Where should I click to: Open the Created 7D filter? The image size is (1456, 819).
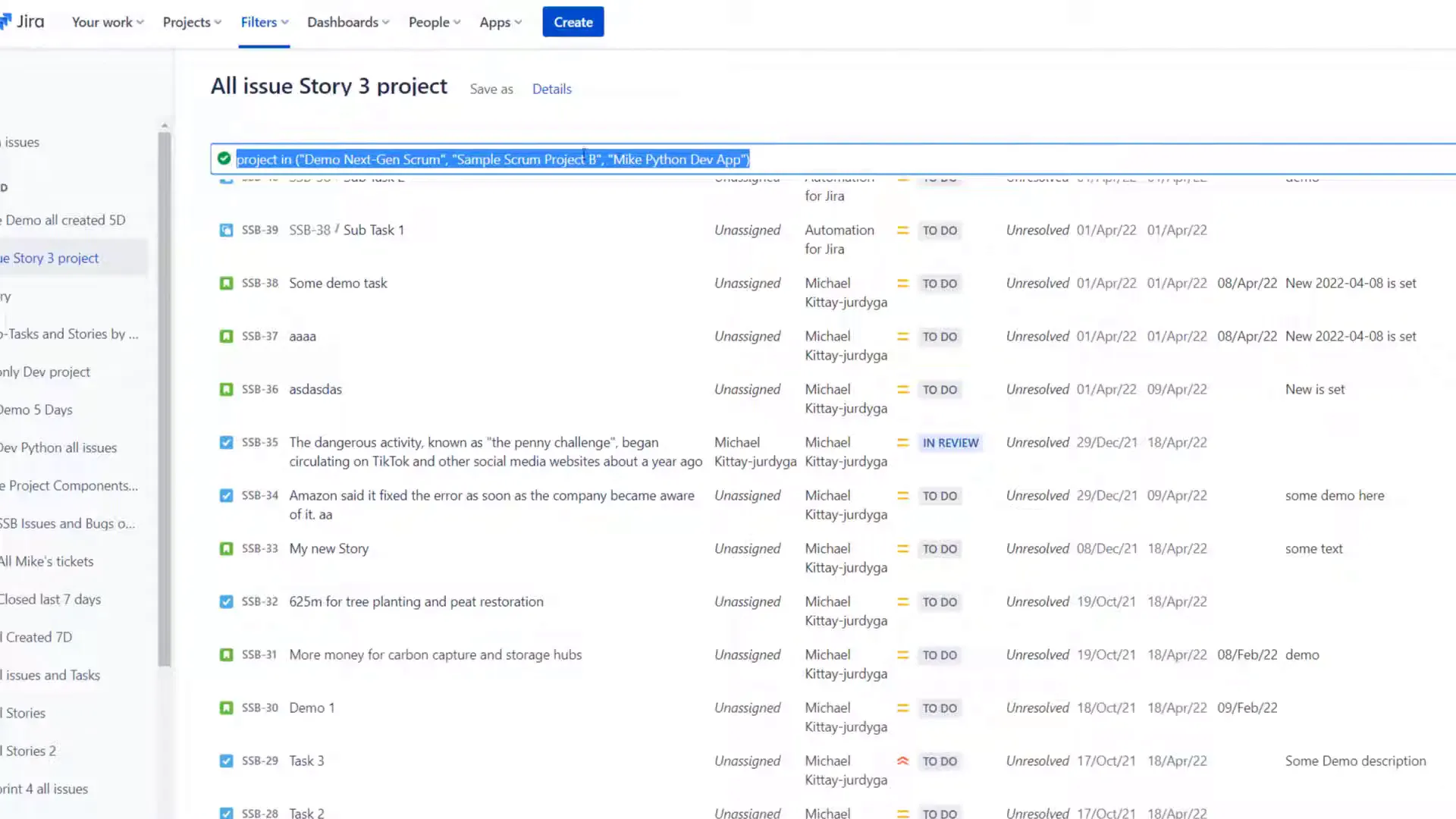[x=36, y=637]
